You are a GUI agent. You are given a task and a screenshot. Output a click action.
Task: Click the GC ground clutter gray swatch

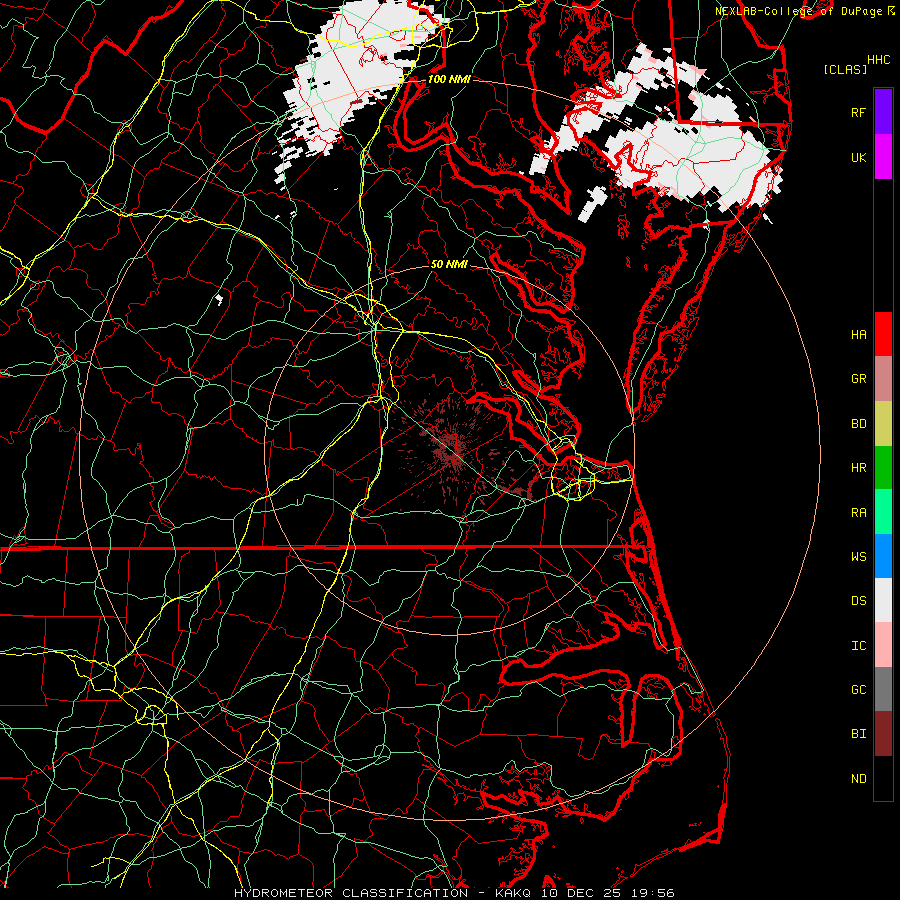[x=883, y=689]
